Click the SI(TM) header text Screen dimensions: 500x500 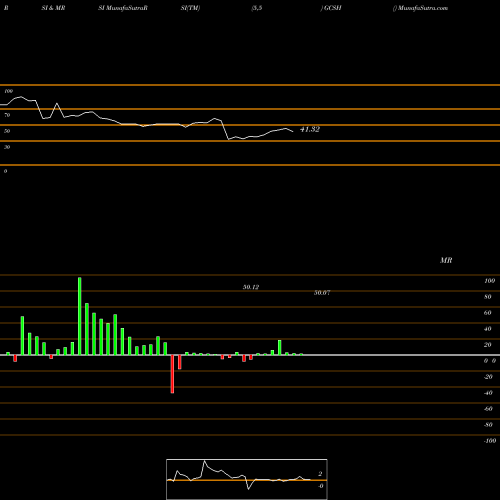tap(190, 8)
